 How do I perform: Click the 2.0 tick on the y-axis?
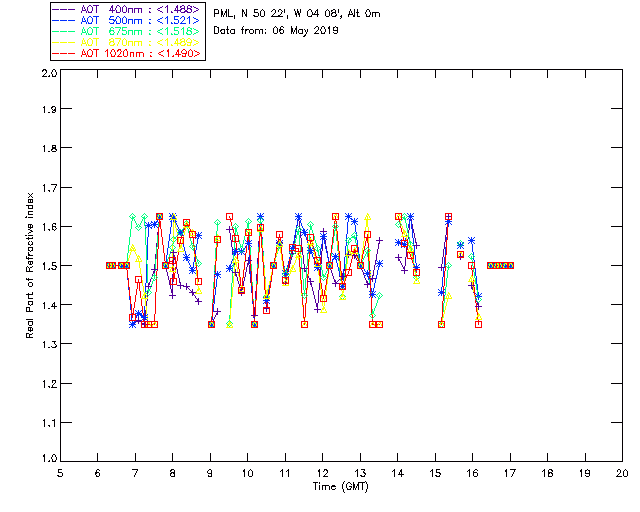48,75
